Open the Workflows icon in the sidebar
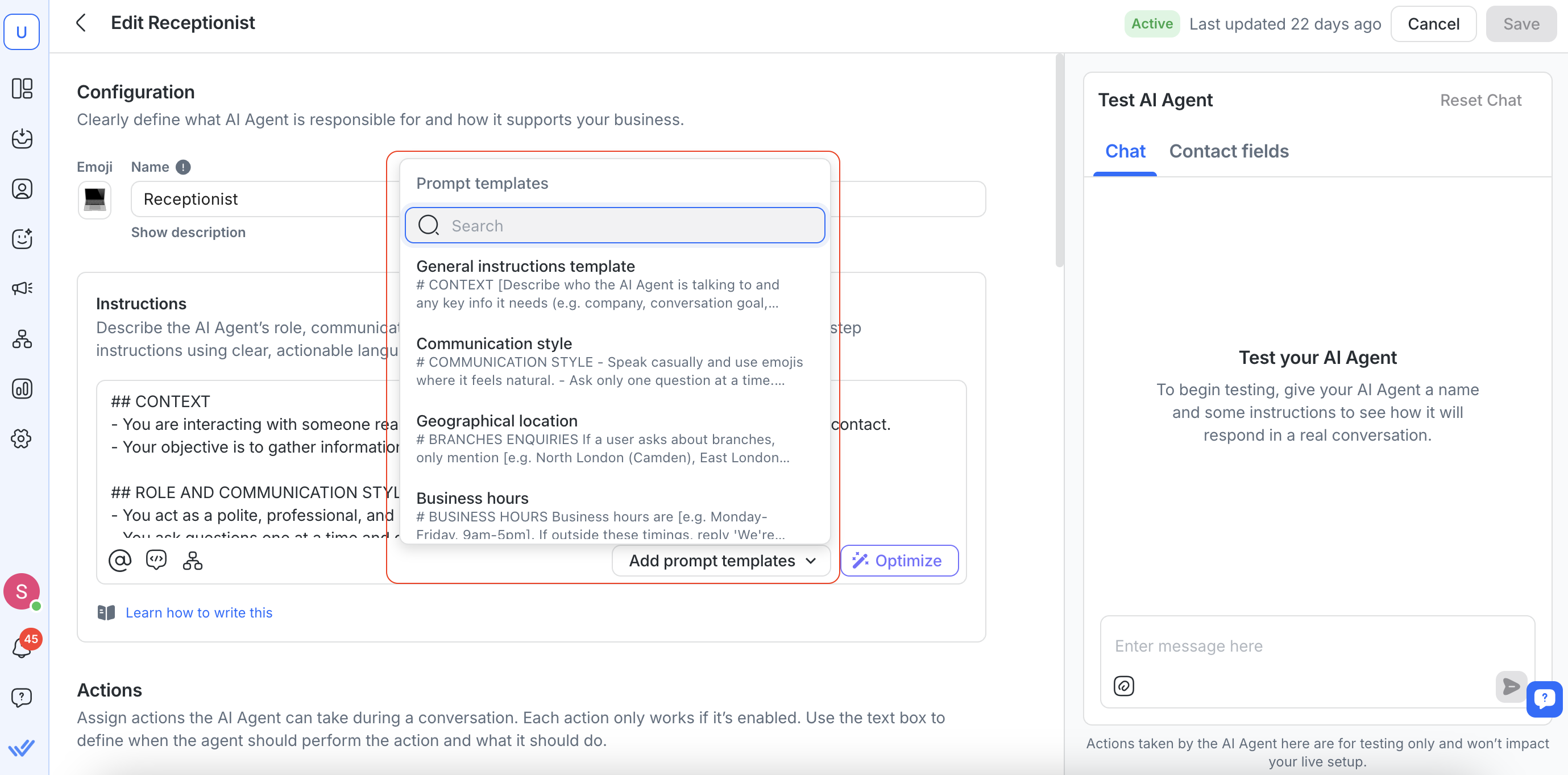 22,338
